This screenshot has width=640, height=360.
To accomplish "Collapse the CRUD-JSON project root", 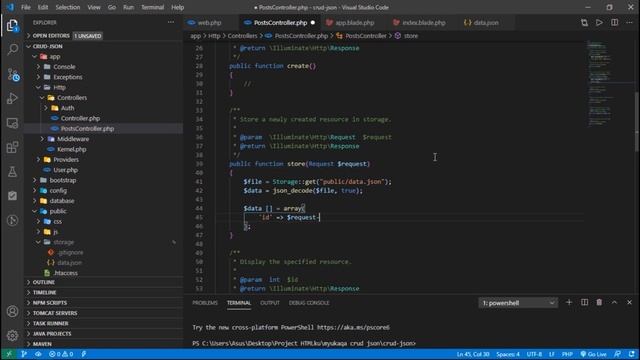I will 29,47.
